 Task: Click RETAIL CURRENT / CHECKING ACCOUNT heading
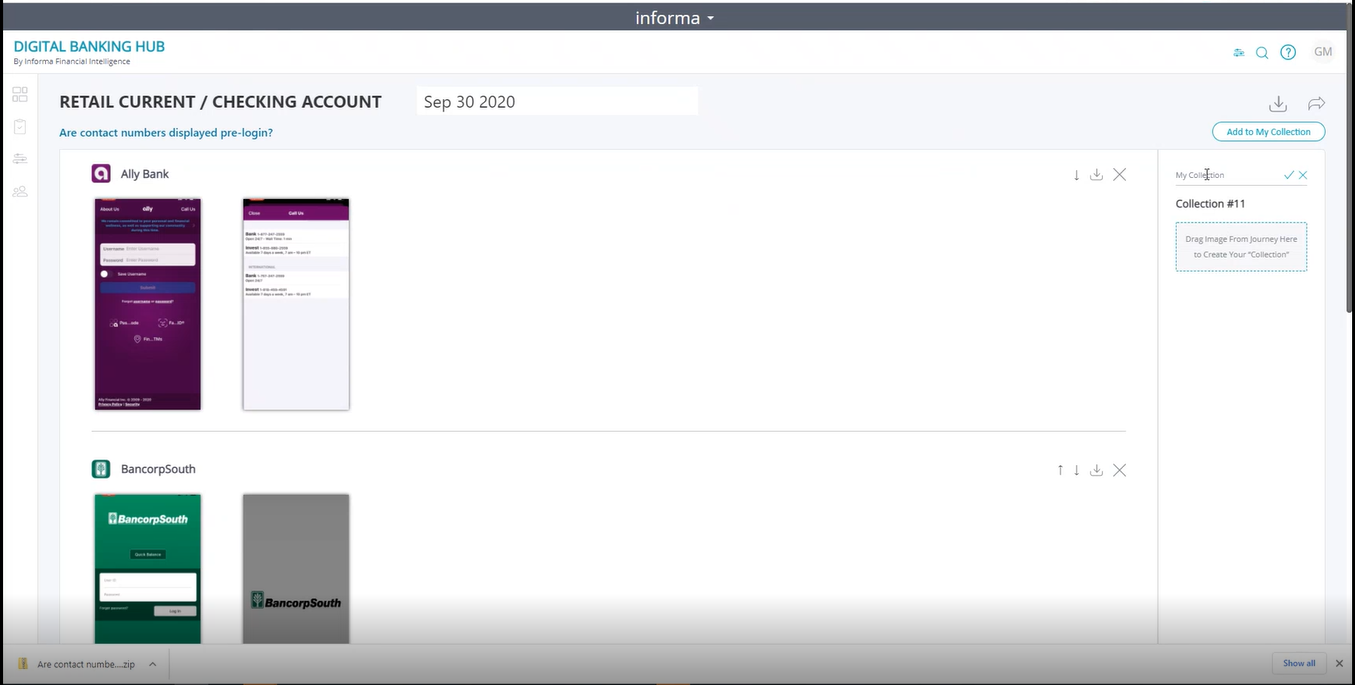click(x=220, y=102)
